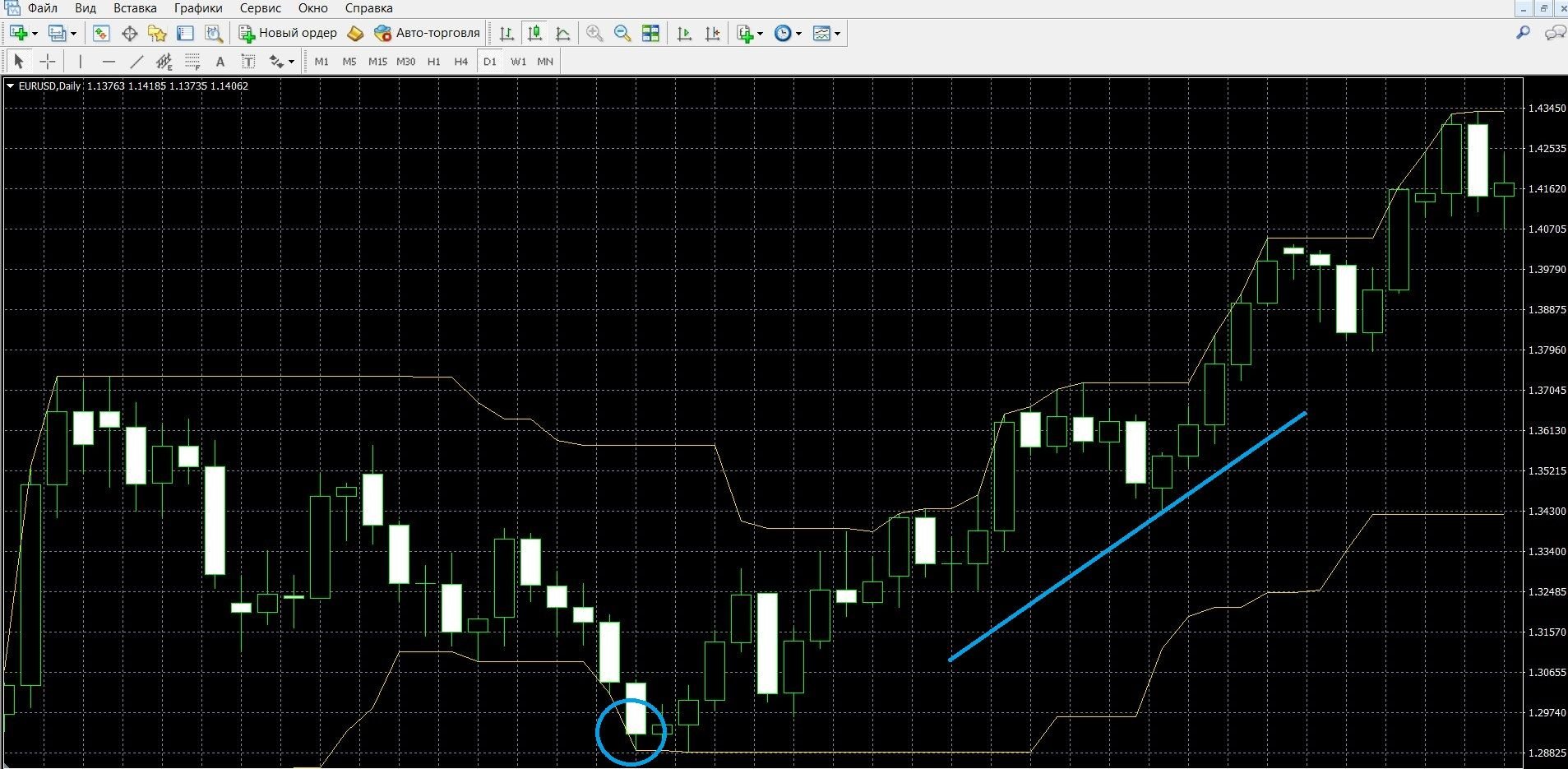This screenshot has width=1568, height=769.
Task: Switch to H4 timeframe
Action: 461,62
